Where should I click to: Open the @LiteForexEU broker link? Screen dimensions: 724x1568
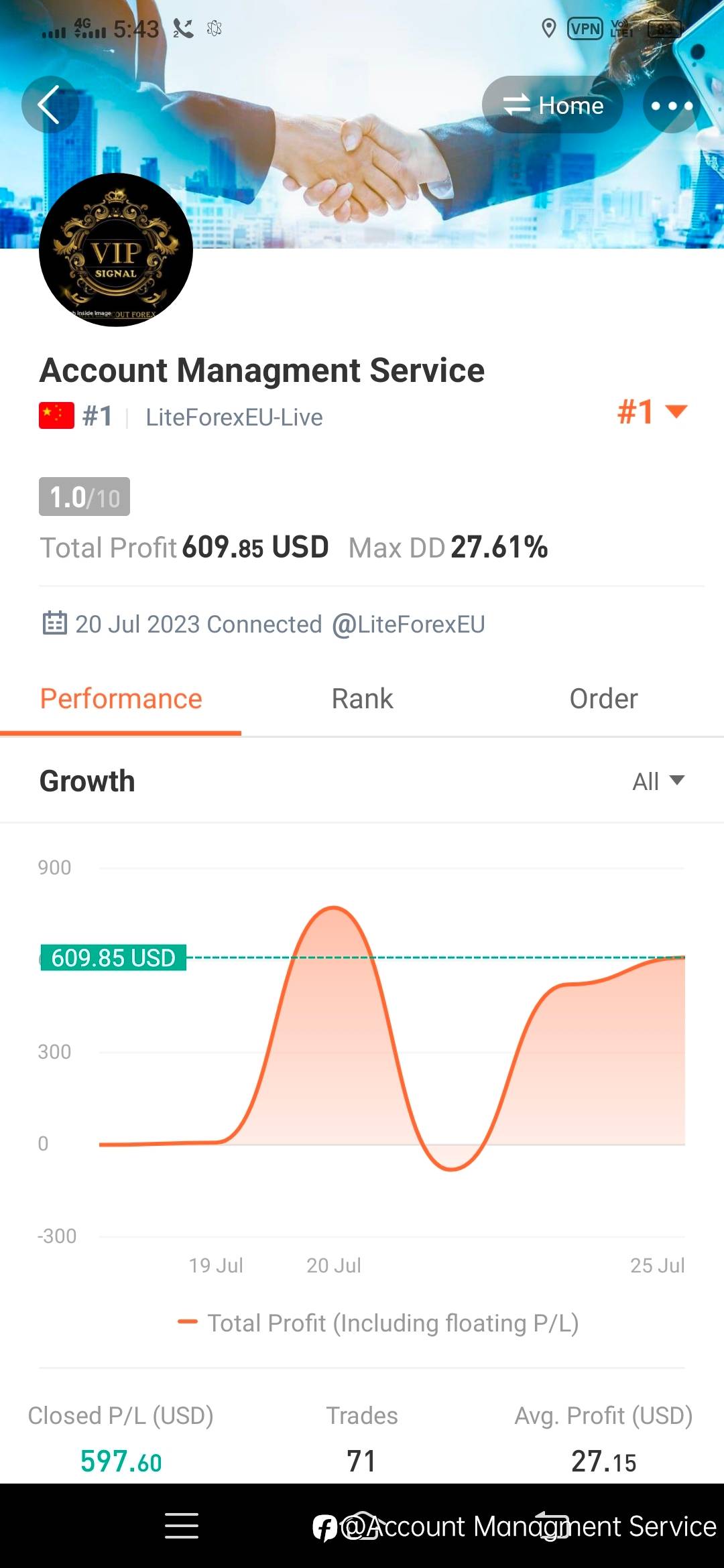coord(408,625)
